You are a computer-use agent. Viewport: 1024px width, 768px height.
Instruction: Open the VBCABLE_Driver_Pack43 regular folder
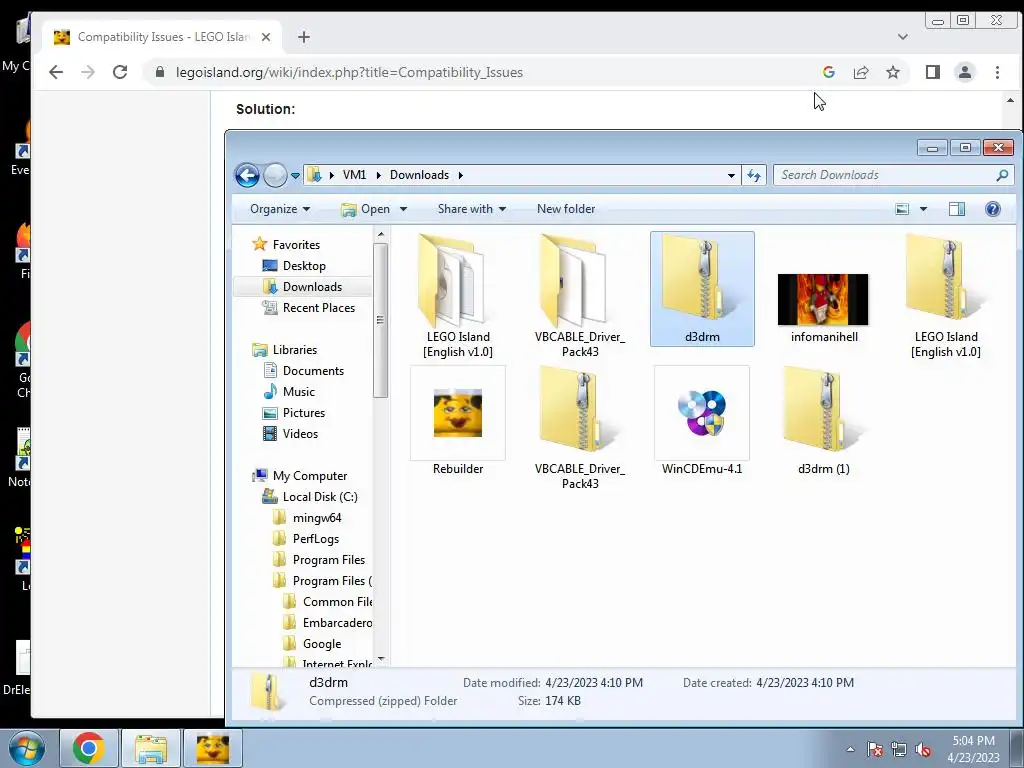(579, 296)
